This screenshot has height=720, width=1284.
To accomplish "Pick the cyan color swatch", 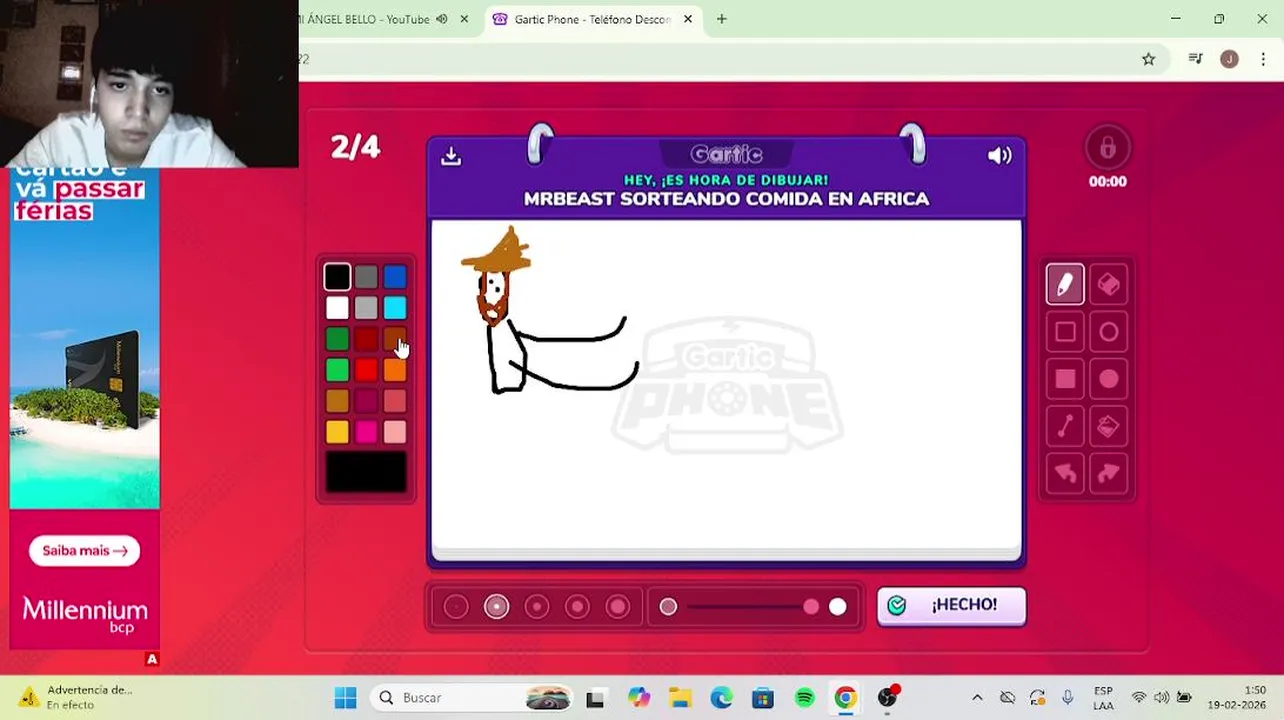I will pos(395,308).
